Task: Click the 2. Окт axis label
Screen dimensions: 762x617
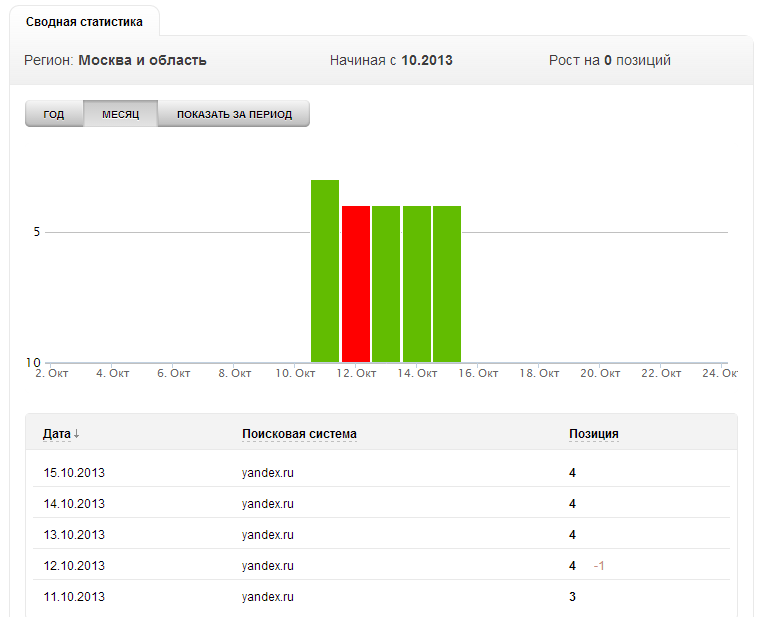Action: tap(52, 373)
